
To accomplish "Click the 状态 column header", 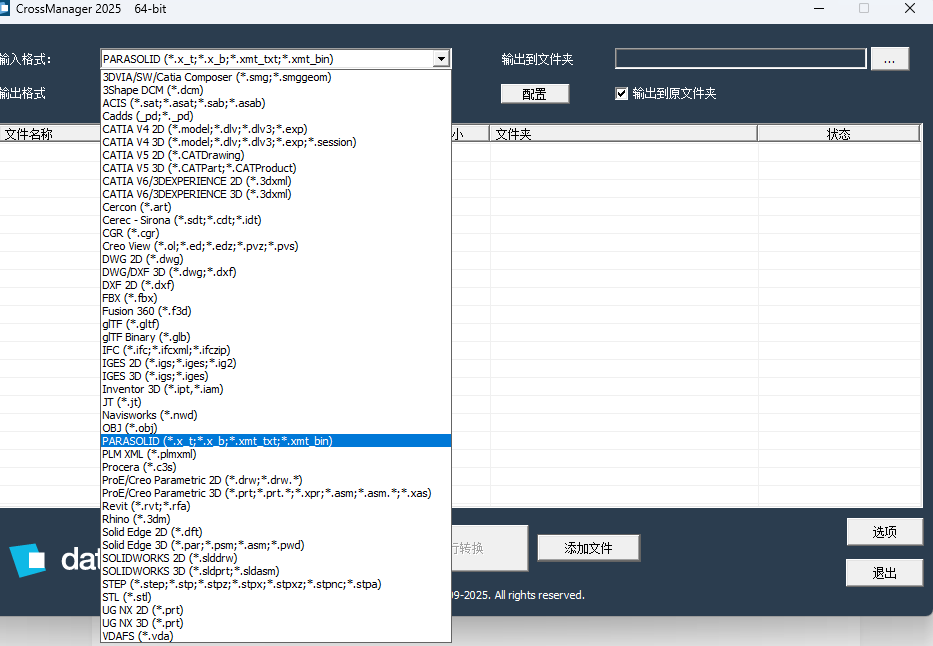I will pyautogui.click(x=838, y=134).
